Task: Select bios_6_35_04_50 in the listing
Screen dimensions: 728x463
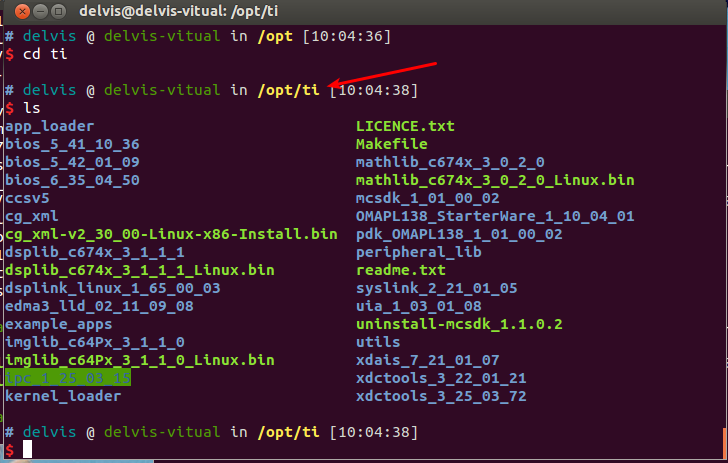Action: (72, 180)
